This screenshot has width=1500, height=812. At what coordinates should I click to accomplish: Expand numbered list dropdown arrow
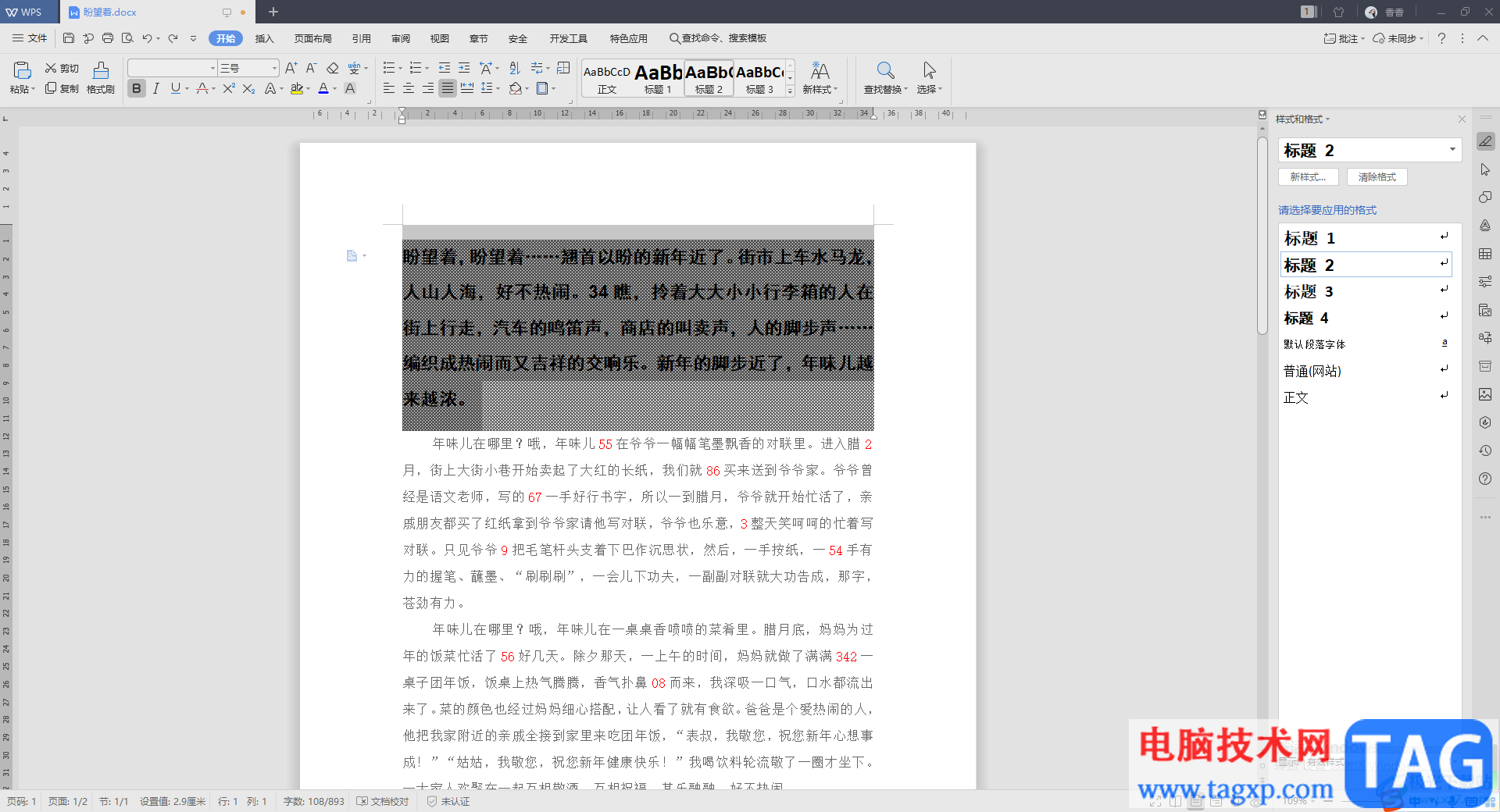[427, 68]
